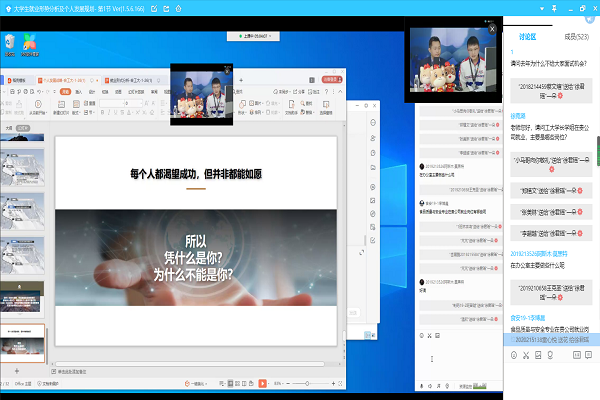This screenshot has height=400, width=600.
Task: Select the last slide thumbnail in panel
Action: pos(23,340)
